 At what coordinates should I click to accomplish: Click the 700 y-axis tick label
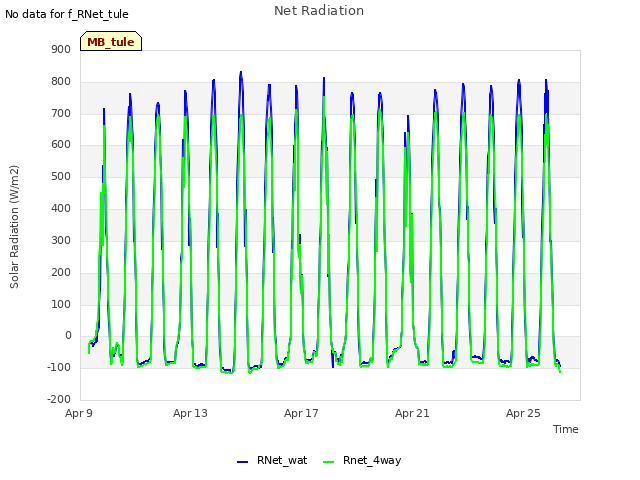click(61, 113)
